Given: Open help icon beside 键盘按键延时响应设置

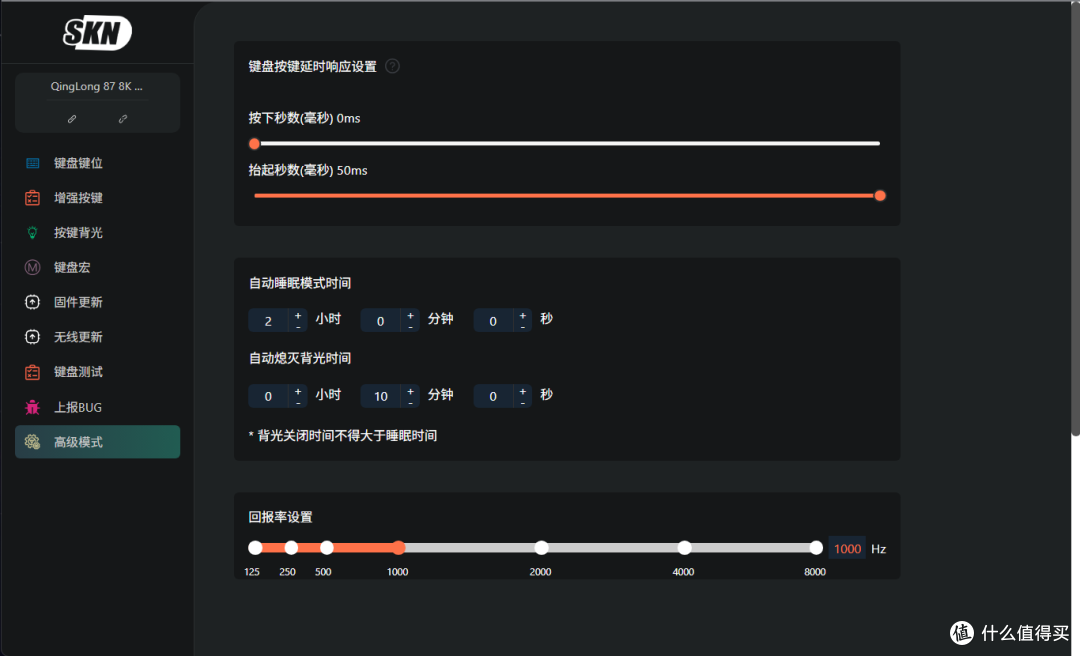Looking at the screenshot, I should (x=393, y=66).
